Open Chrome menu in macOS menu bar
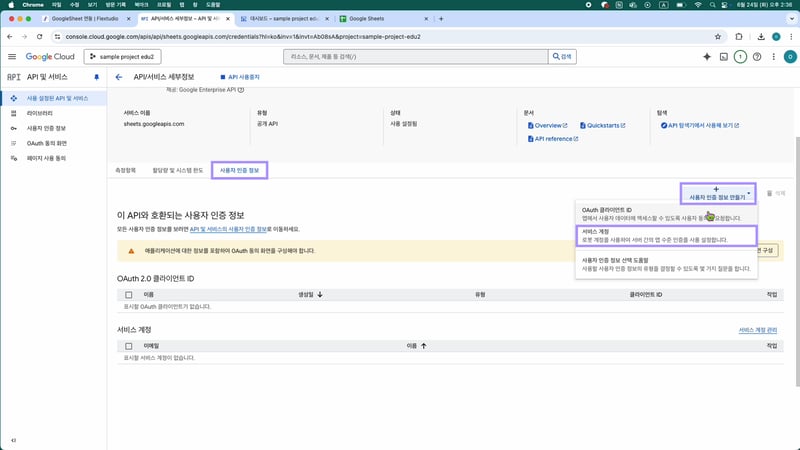Viewport: 800px width, 450px height. click(x=33, y=5)
